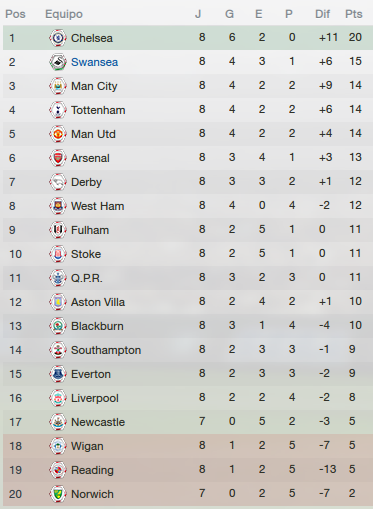Click the Liverpool crest icon

click(x=58, y=398)
